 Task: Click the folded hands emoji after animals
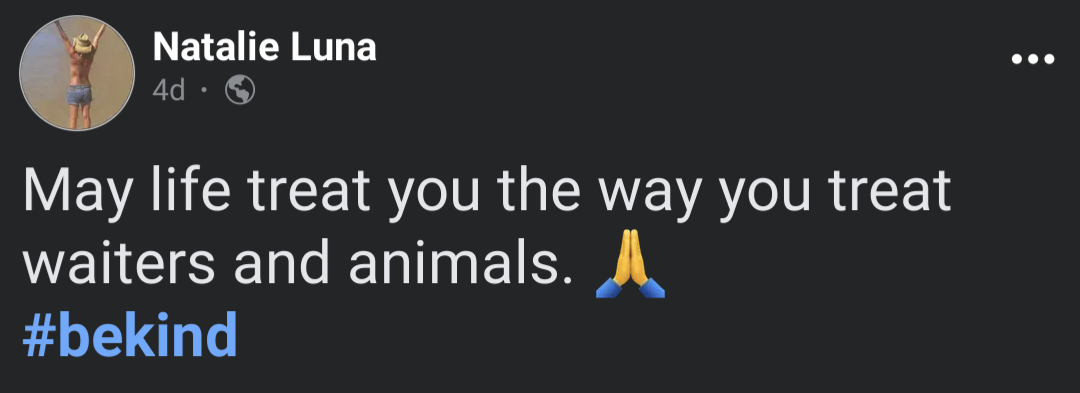(x=630, y=264)
